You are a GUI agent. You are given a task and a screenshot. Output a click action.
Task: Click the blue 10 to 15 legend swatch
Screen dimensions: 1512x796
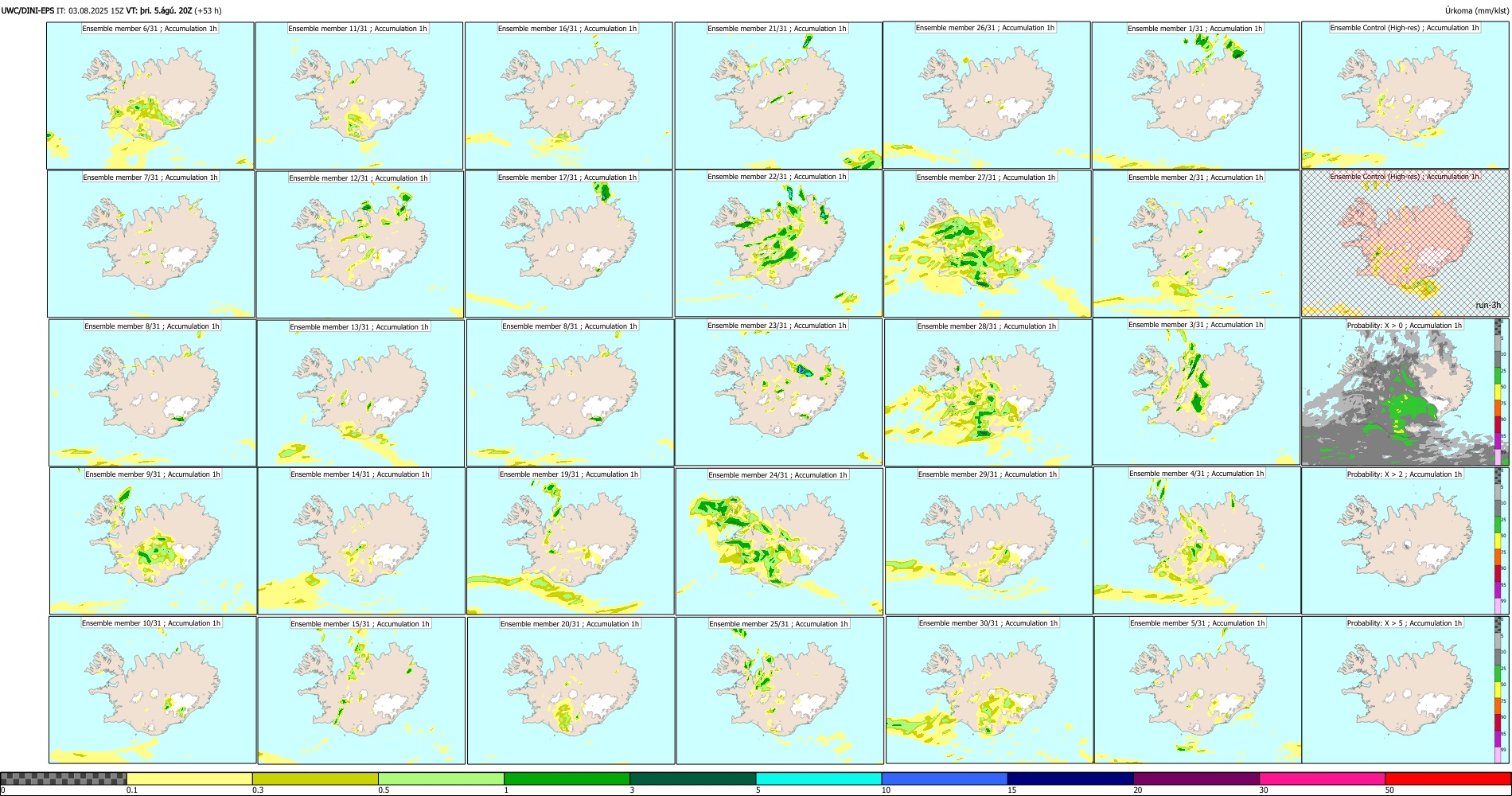(x=945, y=778)
